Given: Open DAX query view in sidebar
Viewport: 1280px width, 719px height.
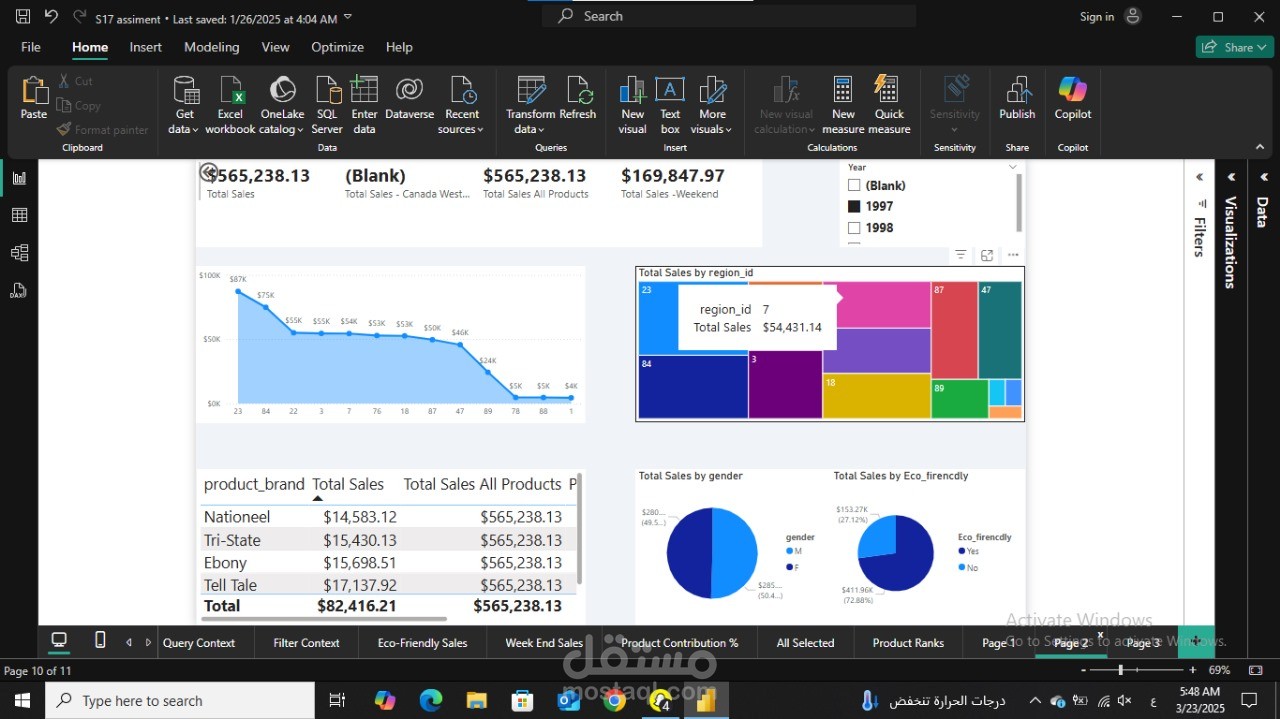Looking at the screenshot, I should 19,291.
